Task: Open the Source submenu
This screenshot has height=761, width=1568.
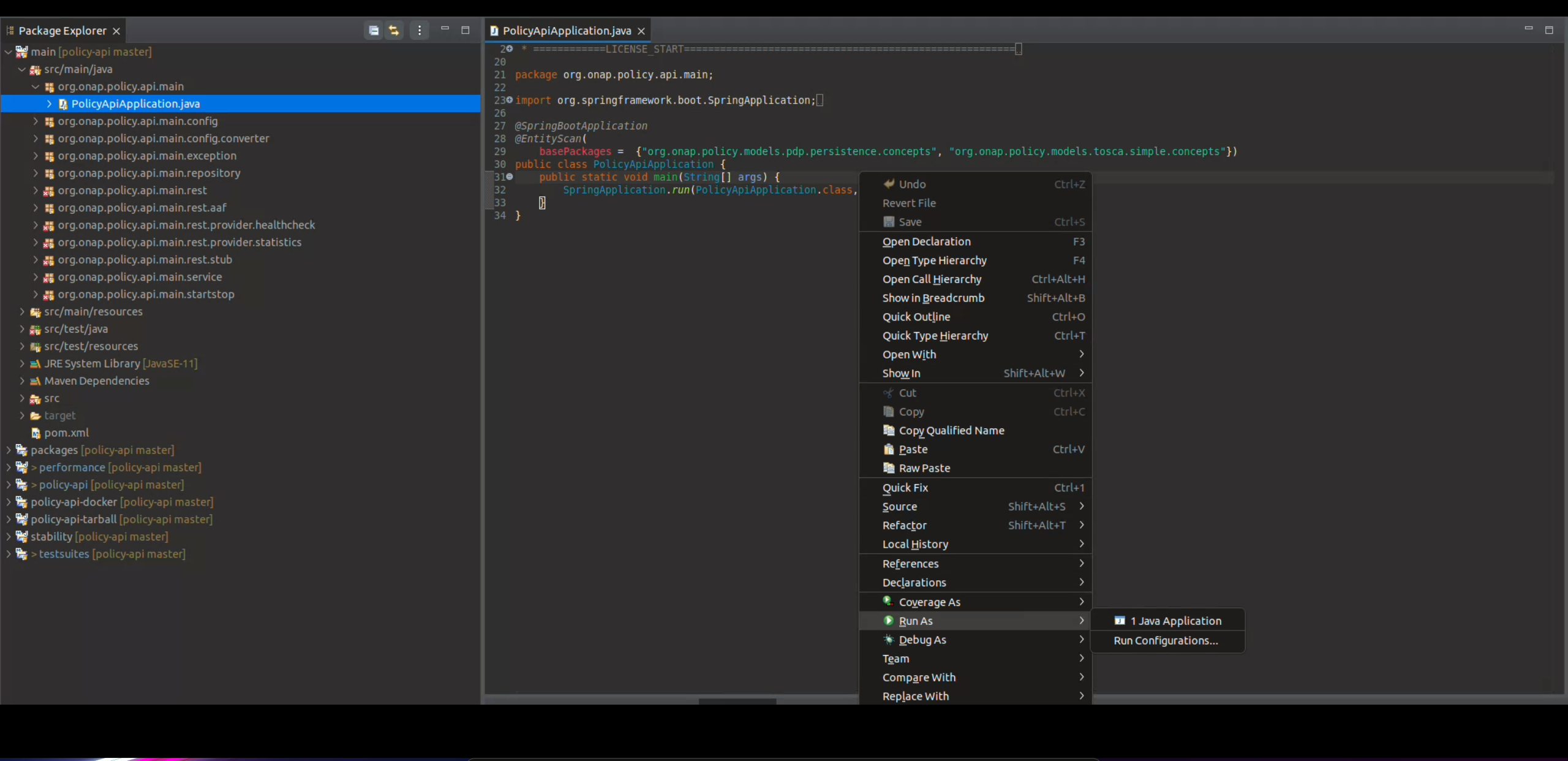Action: 975,506
